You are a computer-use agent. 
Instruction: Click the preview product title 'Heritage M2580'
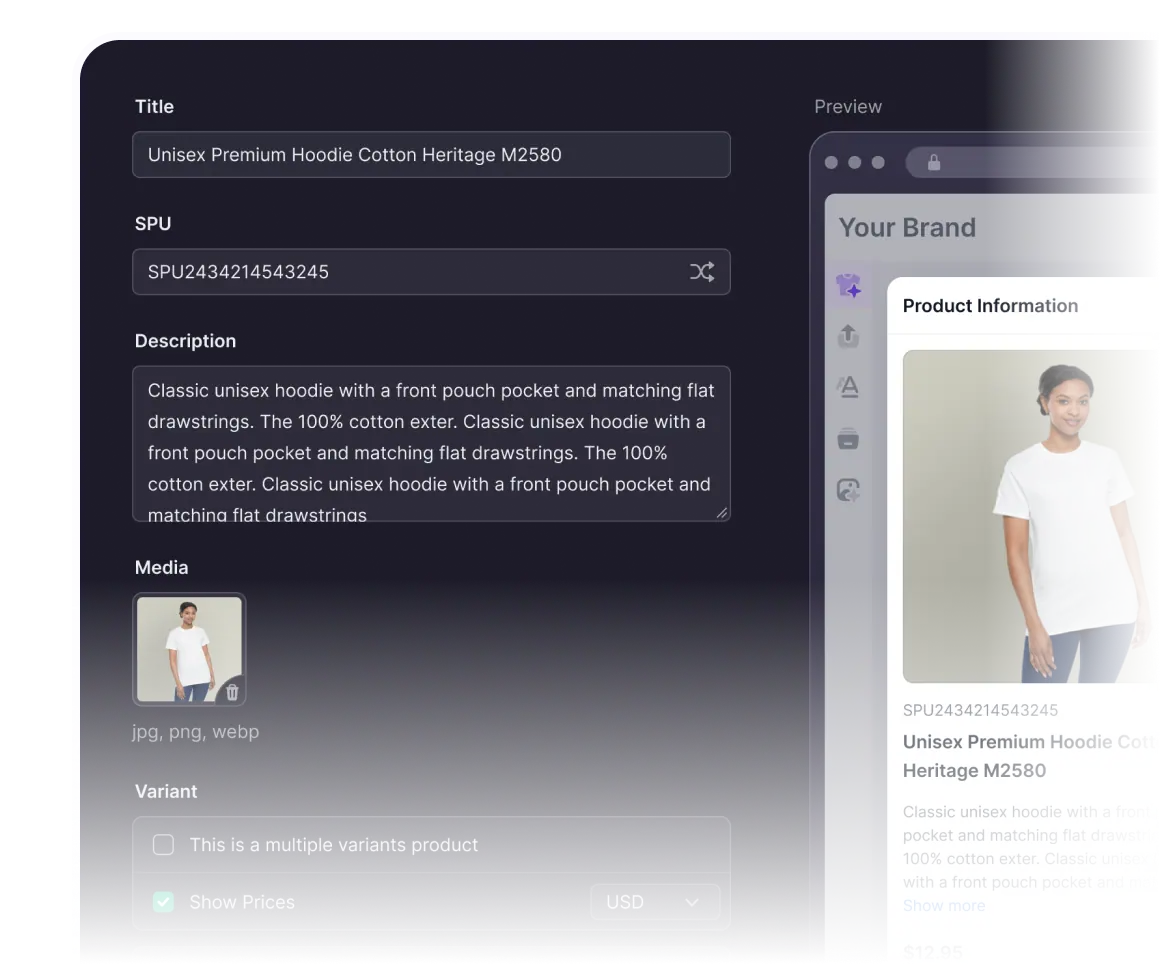point(974,770)
